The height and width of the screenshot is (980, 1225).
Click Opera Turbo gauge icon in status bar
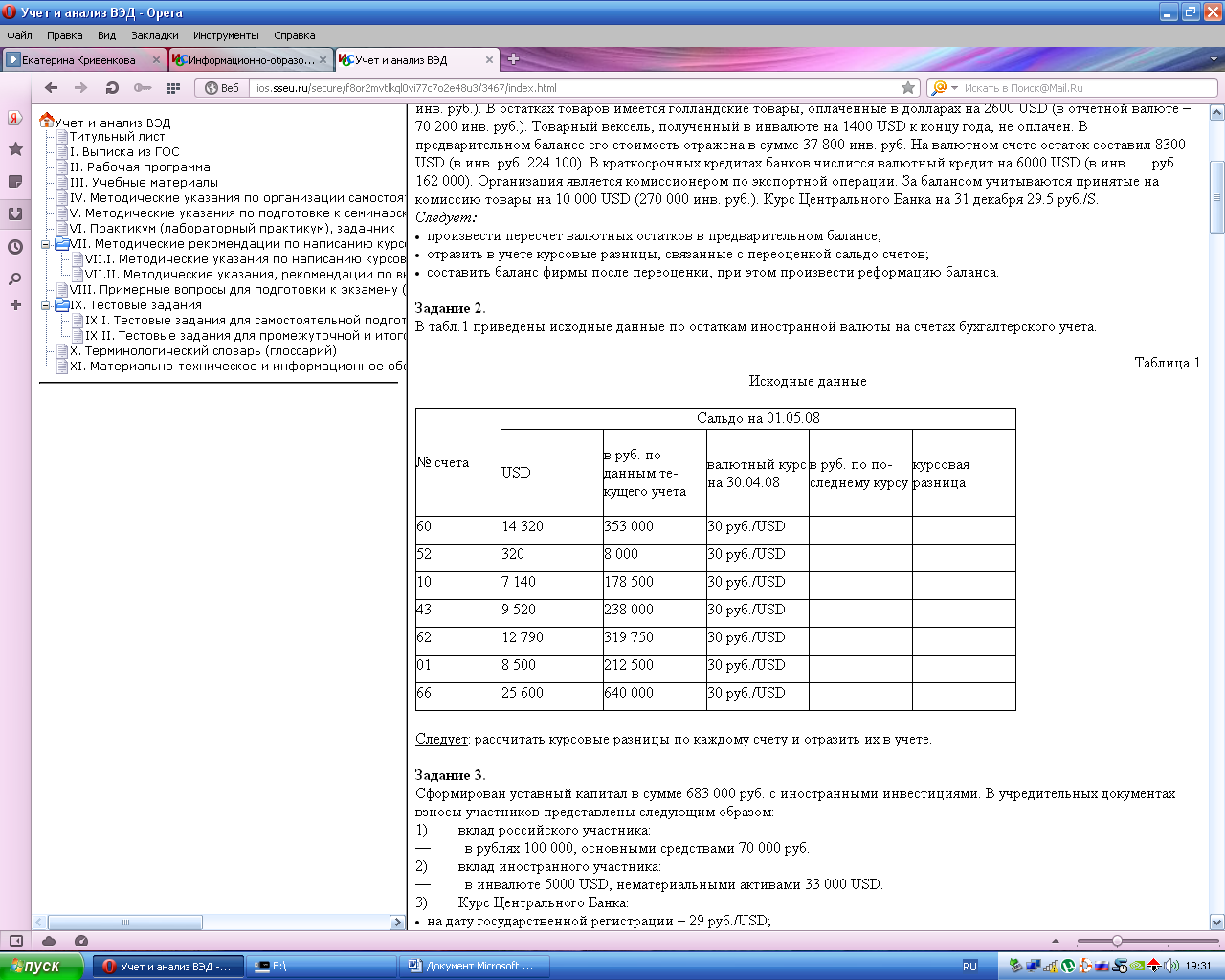pyautogui.click(x=81, y=941)
